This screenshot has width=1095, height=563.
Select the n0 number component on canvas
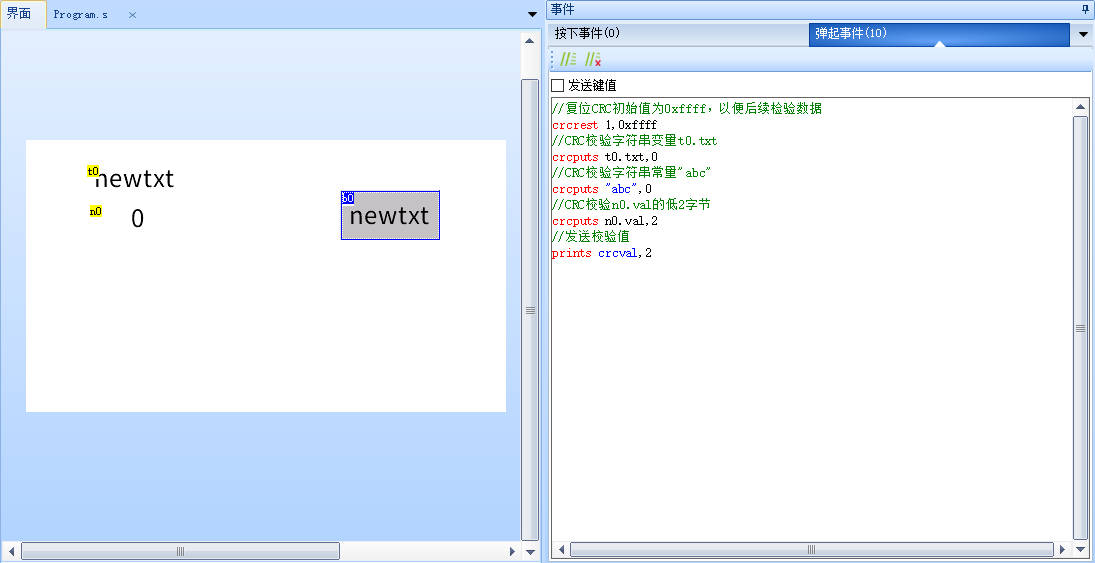[137, 218]
